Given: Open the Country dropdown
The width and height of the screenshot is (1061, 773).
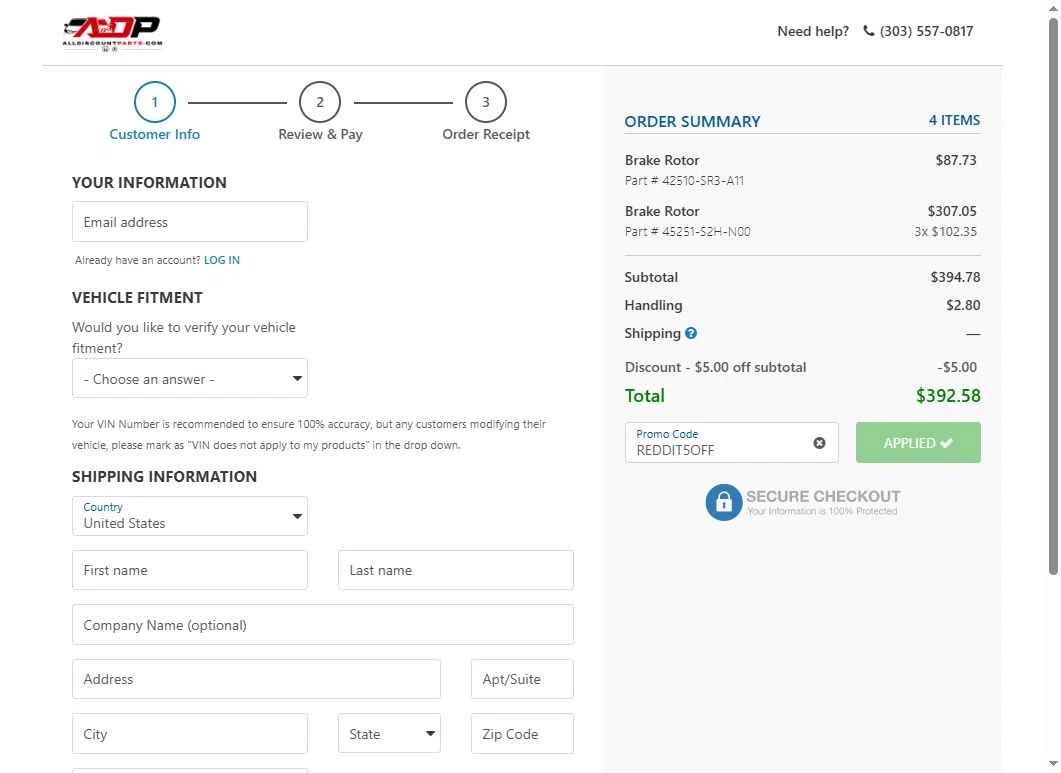Looking at the screenshot, I should pyautogui.click(x=189, y=516).
